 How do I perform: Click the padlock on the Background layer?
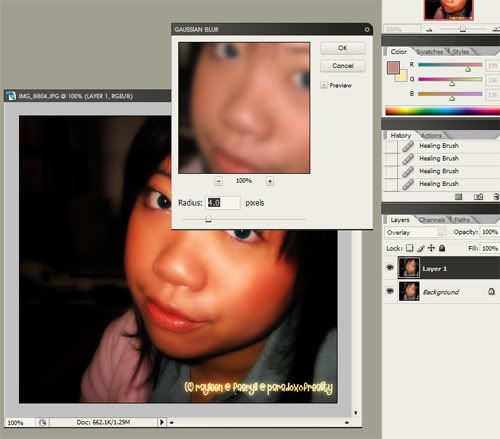click(x=491, y=292)
